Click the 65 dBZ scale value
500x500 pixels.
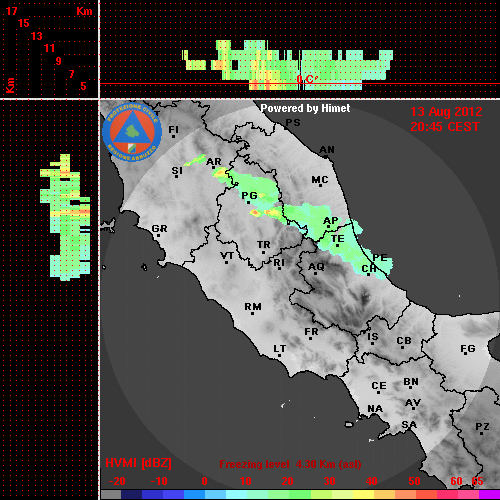tap(477, 481)
